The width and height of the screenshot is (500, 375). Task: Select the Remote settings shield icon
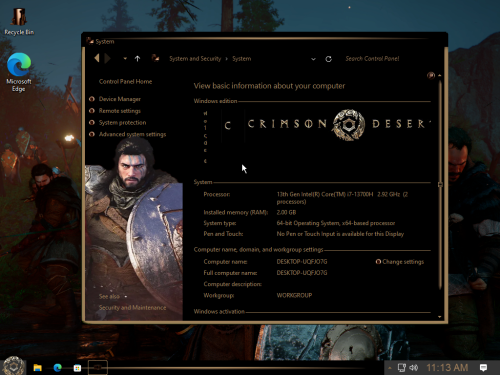point(92,111)
